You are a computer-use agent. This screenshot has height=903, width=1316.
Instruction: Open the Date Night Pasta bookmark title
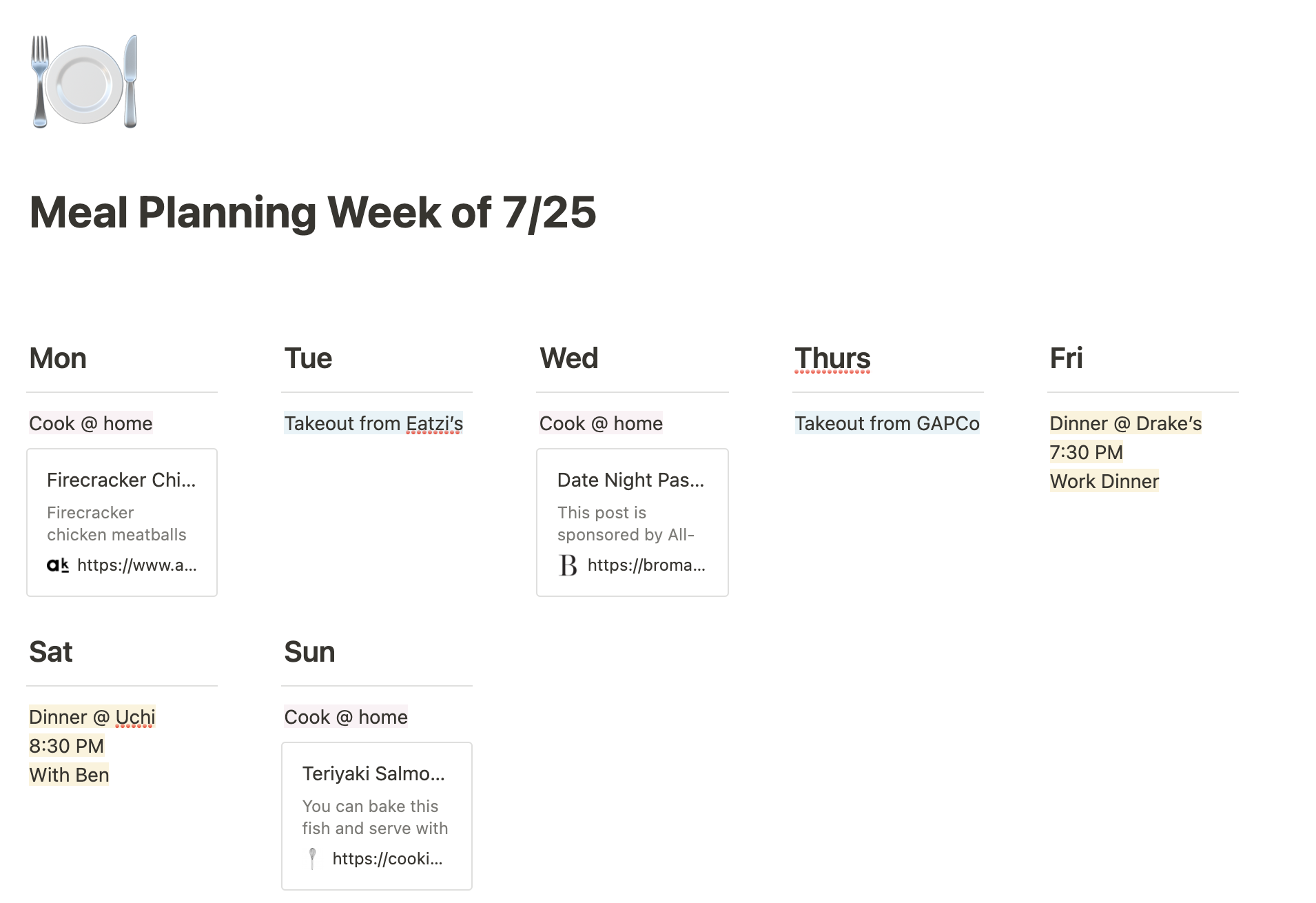[630, 480]
